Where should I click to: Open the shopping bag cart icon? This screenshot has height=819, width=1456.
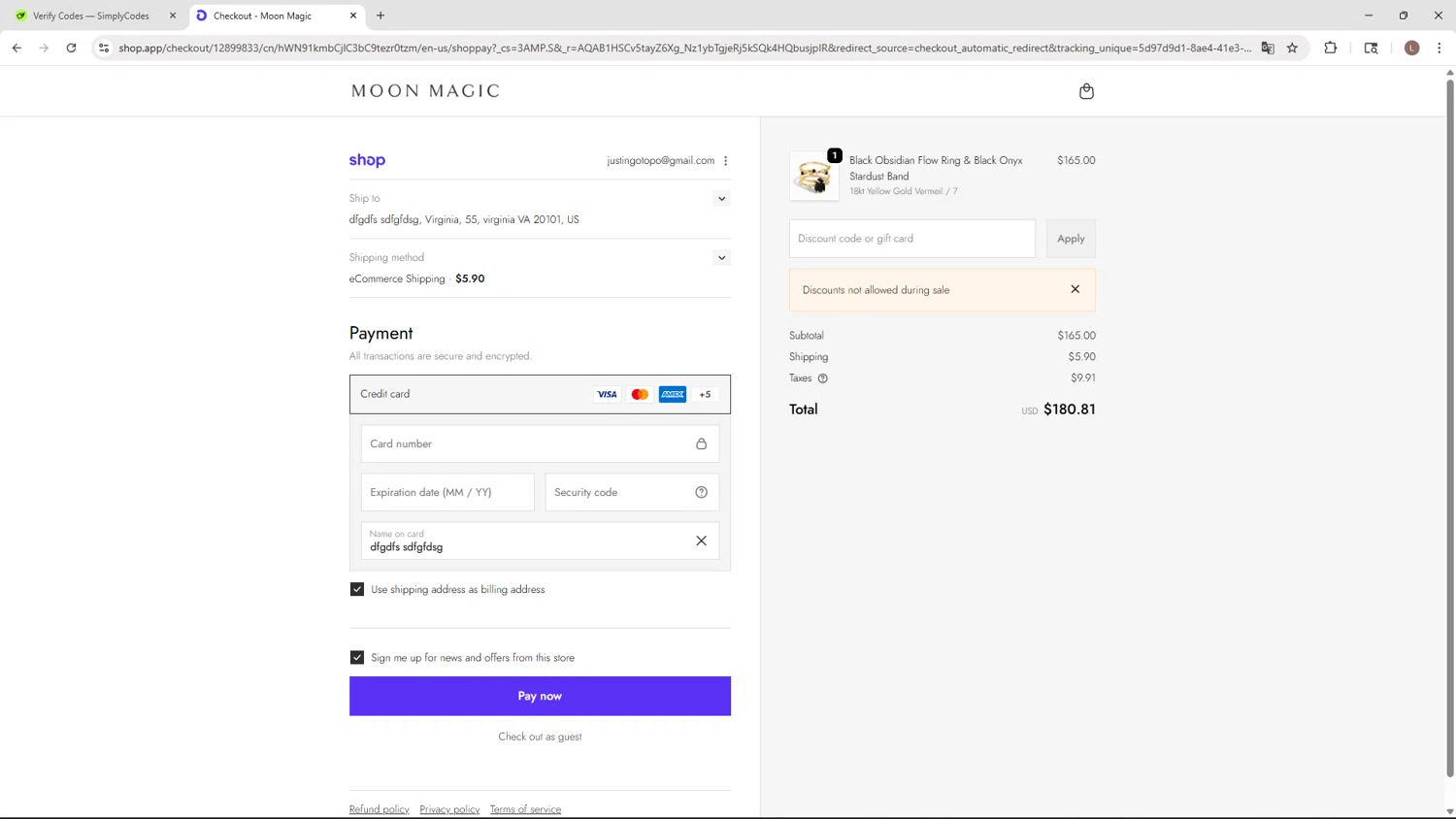[x=1086, y=91]
